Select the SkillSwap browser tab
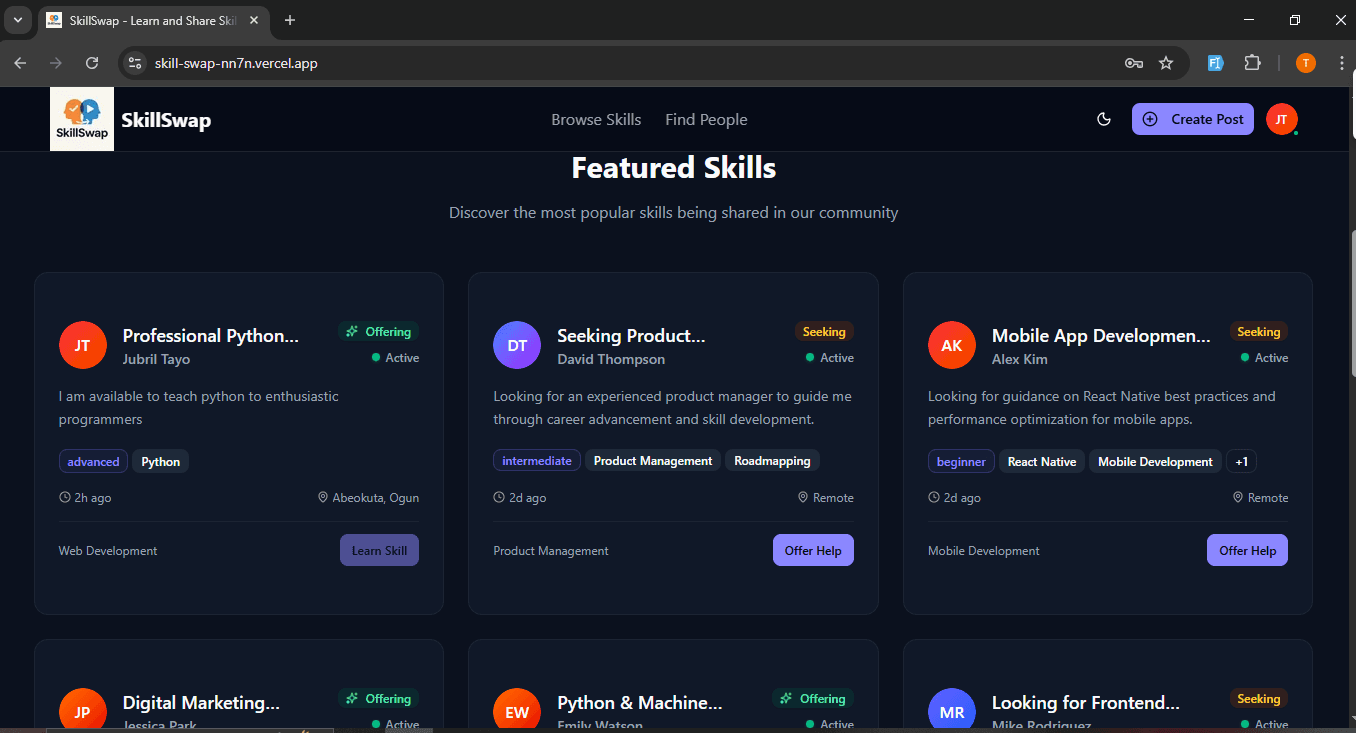The image size is (1356, 733). point(154,21)
